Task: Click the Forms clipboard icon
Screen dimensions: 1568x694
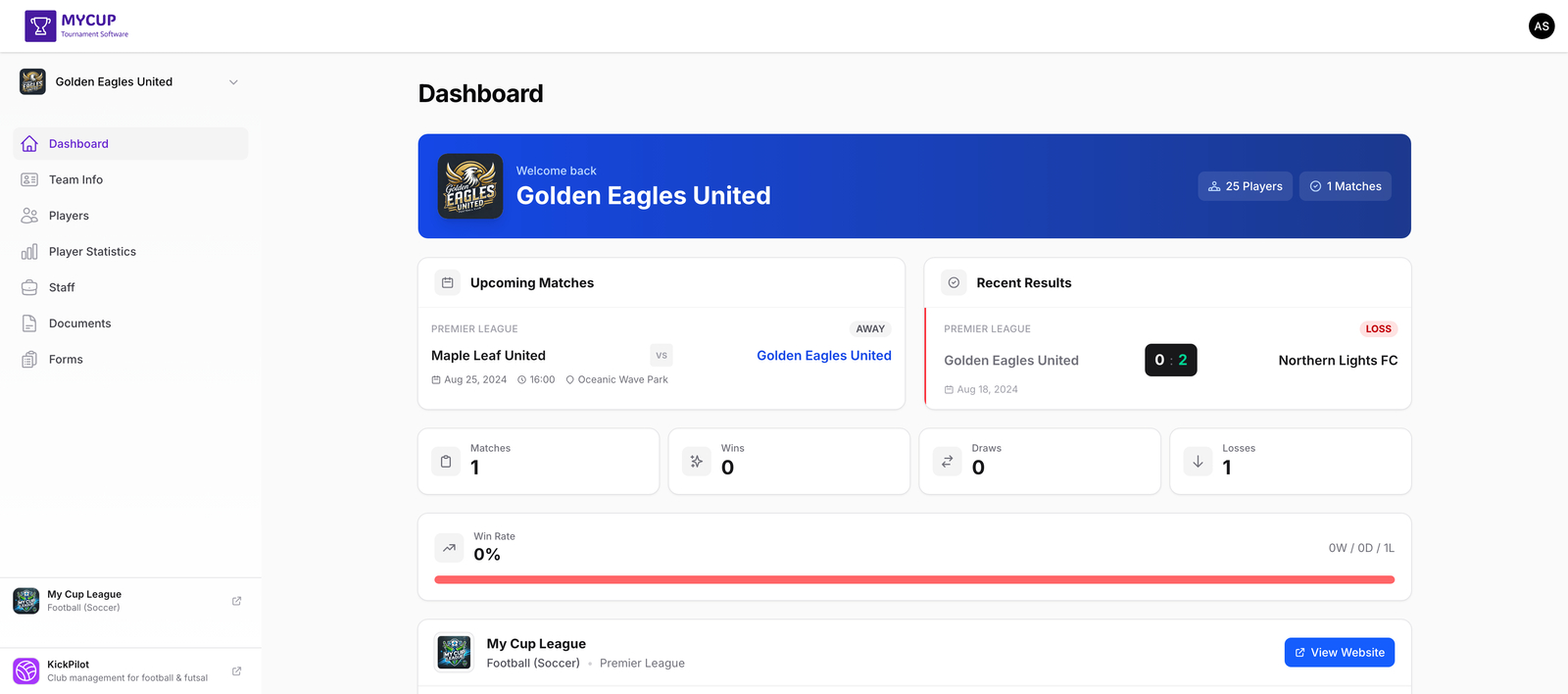Action: coord(29,360)
